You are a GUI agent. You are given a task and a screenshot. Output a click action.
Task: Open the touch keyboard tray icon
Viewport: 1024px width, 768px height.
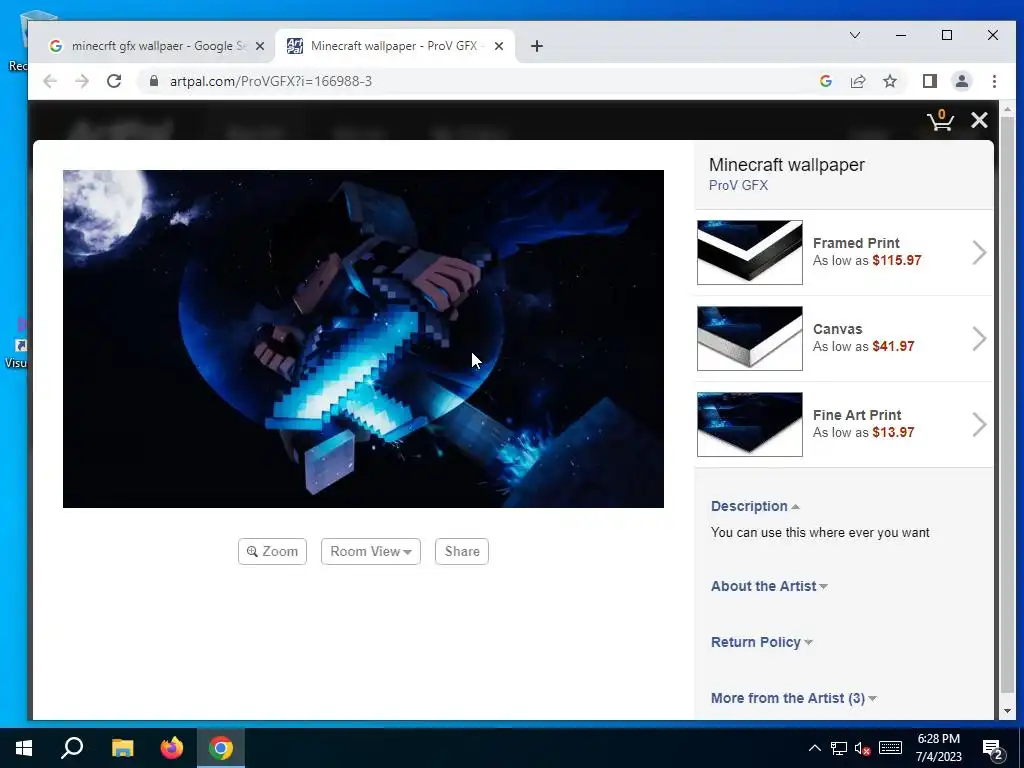(890, 748)
